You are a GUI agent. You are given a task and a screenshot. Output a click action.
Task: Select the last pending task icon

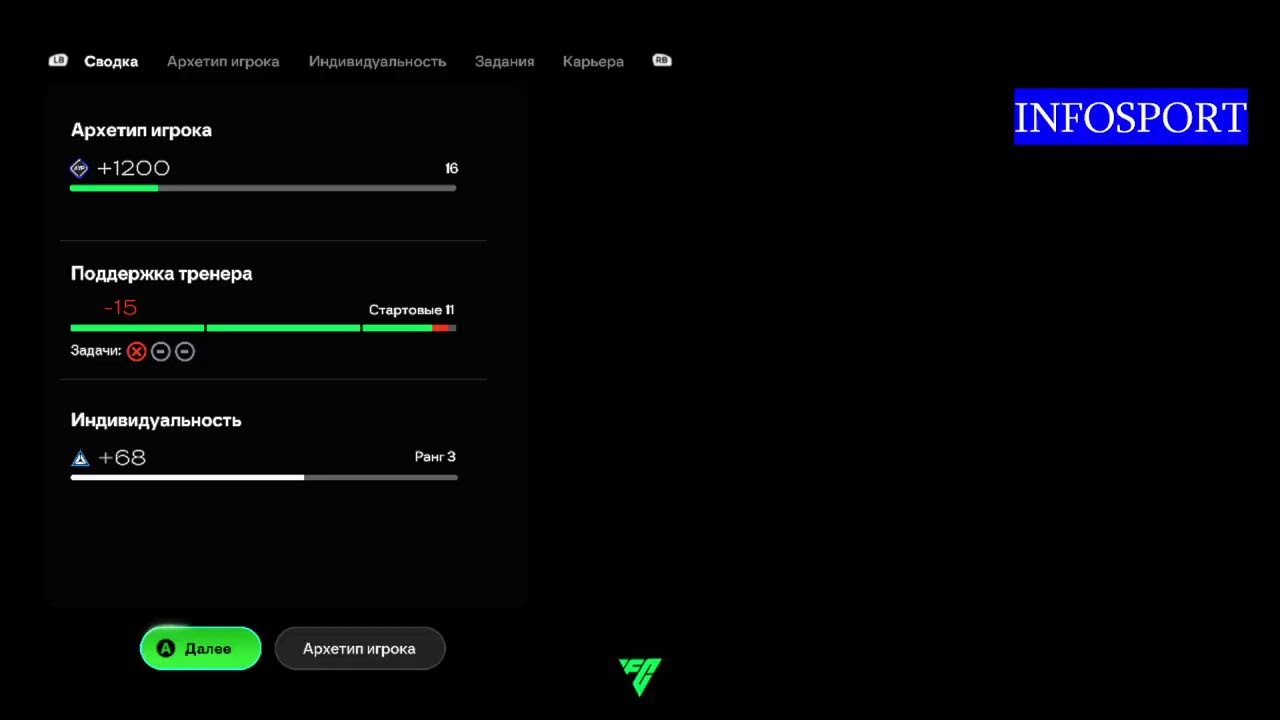point(185,351)
